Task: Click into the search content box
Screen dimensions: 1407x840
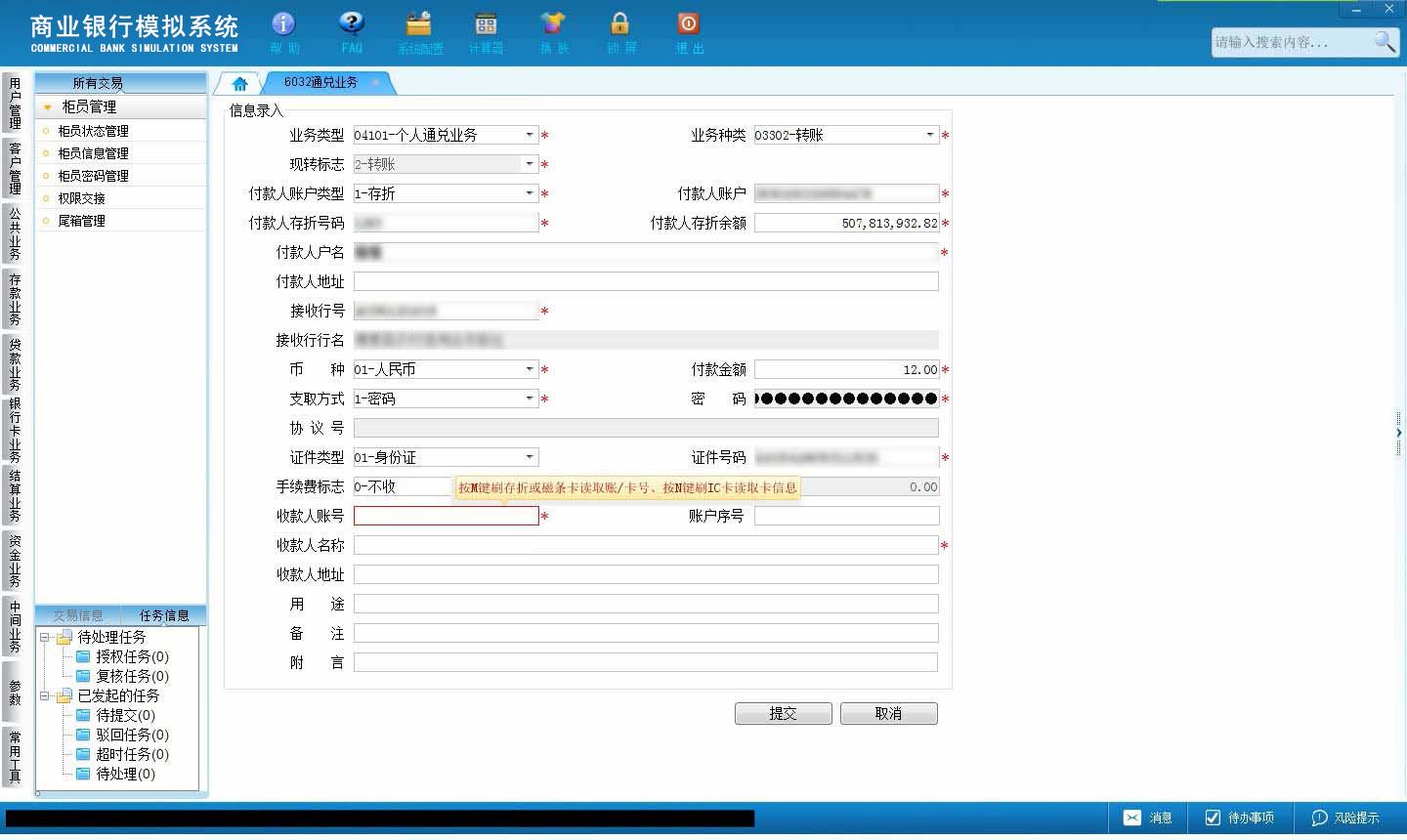Action: (1292, 42)
